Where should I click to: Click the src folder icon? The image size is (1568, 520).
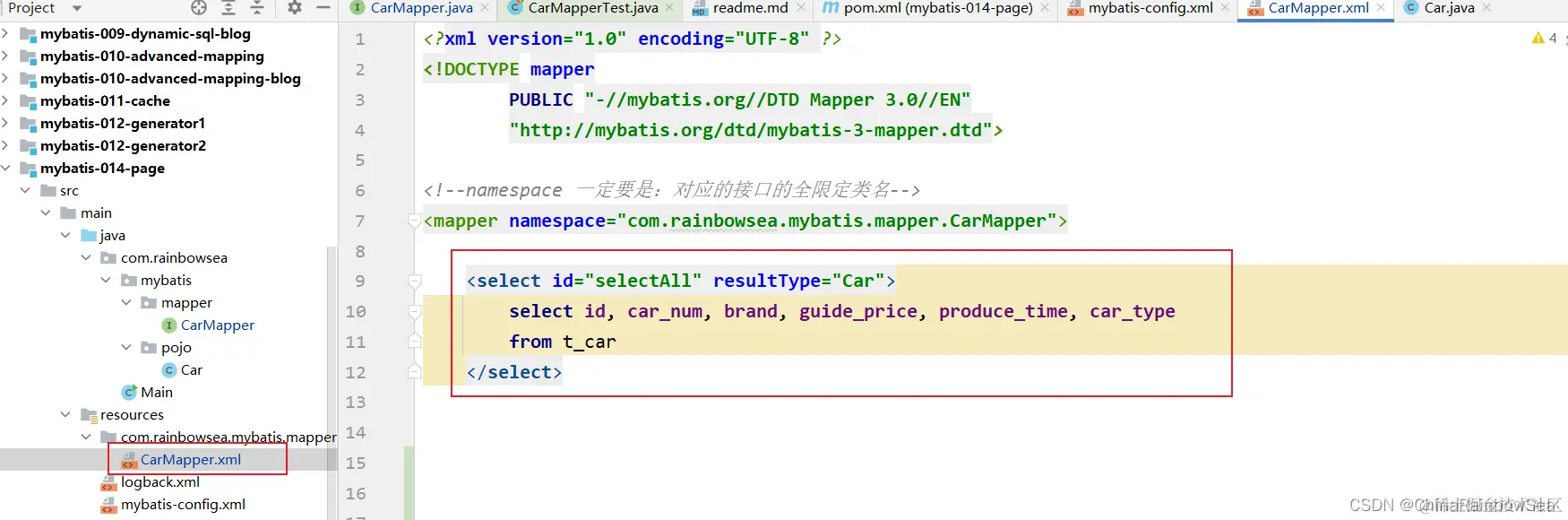48,191
